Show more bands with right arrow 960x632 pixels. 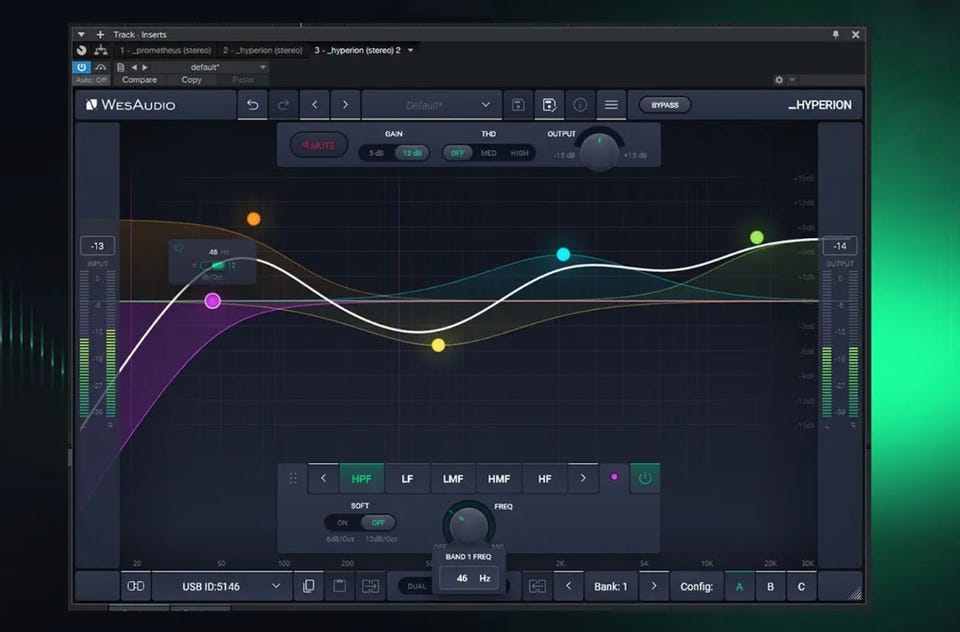pyautogui.click(x=583, y=478)
